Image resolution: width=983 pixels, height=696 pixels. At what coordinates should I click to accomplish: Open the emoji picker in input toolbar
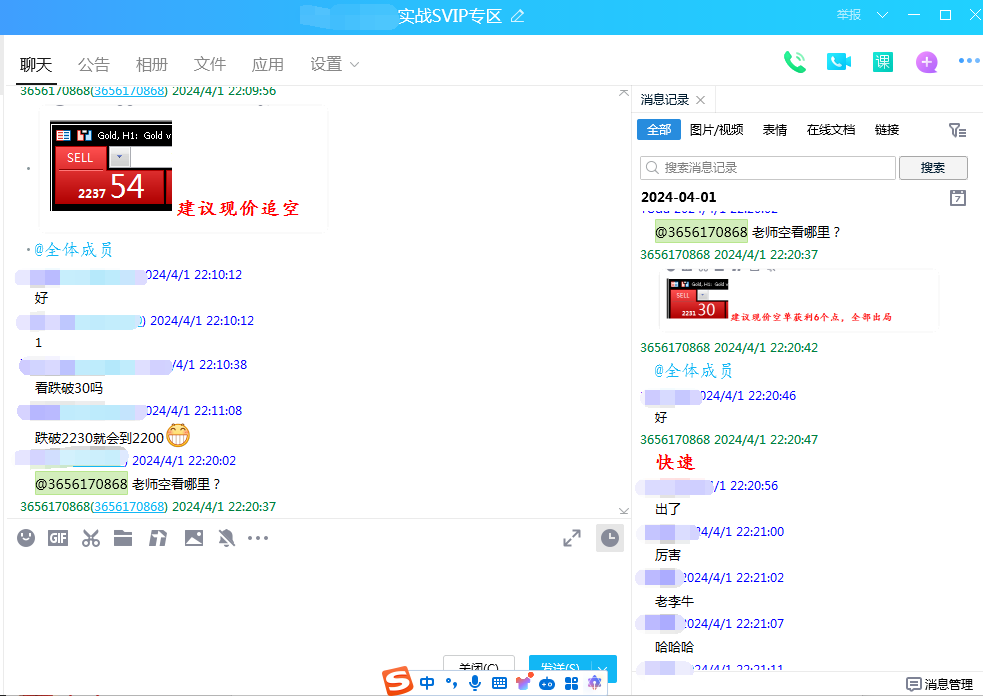[x=26, y=539]
